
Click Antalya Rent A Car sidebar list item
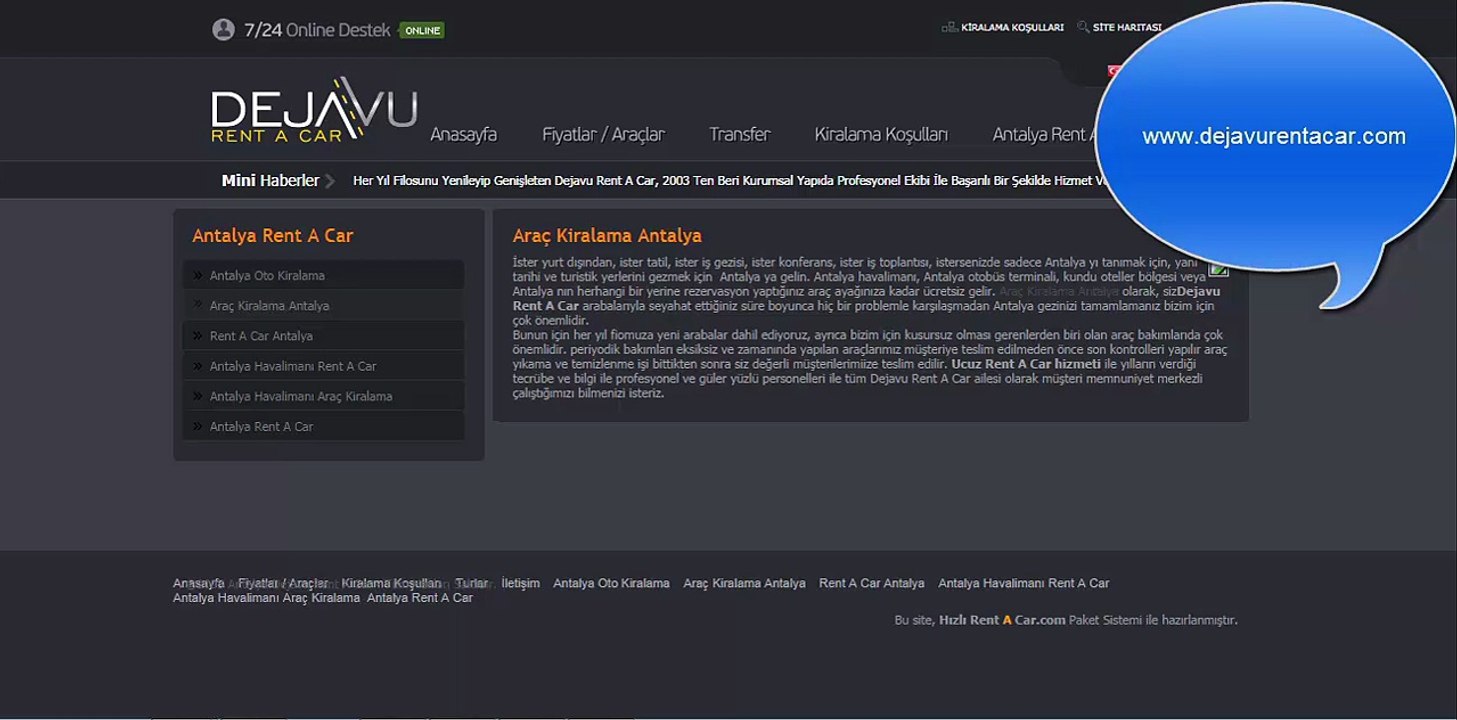[x=324, y=426]
